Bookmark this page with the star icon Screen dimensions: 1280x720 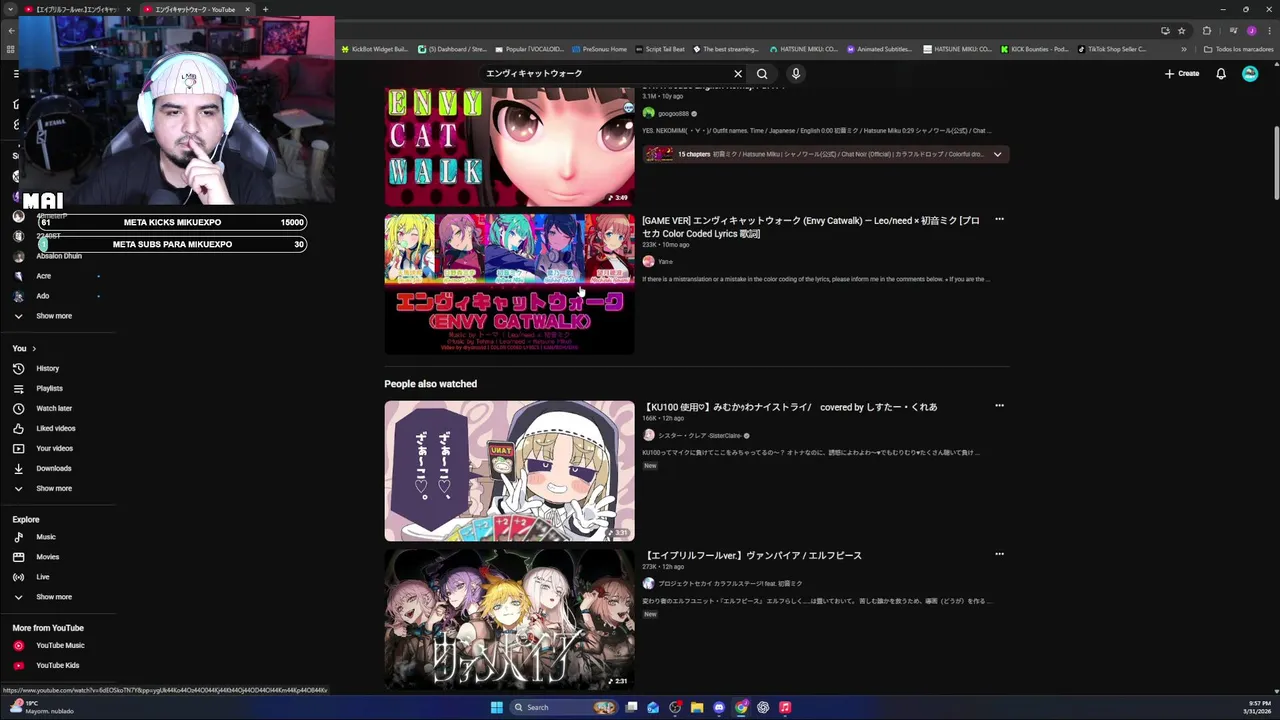tap(1181, 30)
